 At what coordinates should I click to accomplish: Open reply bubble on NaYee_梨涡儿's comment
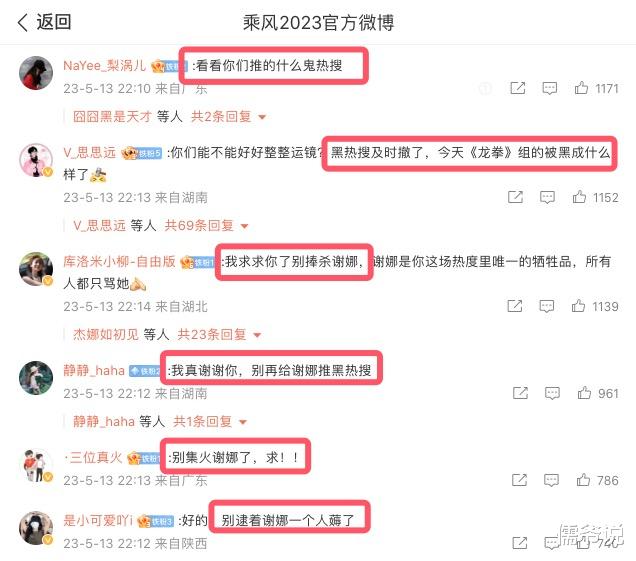pos(550,88)
